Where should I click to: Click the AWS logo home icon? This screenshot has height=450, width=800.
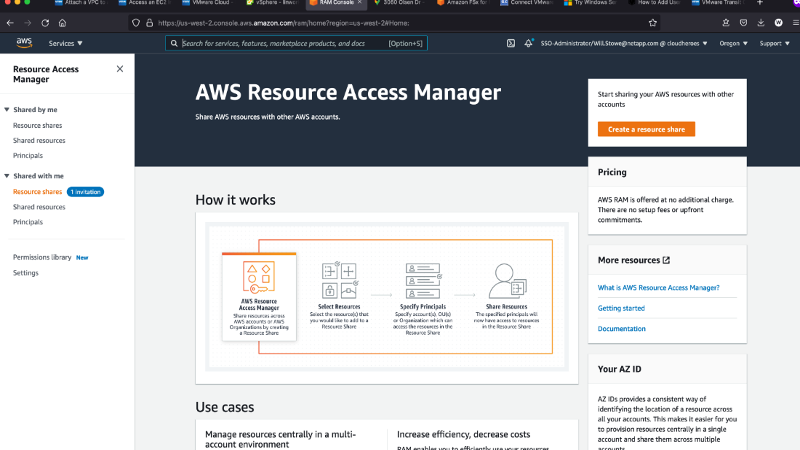24,43
